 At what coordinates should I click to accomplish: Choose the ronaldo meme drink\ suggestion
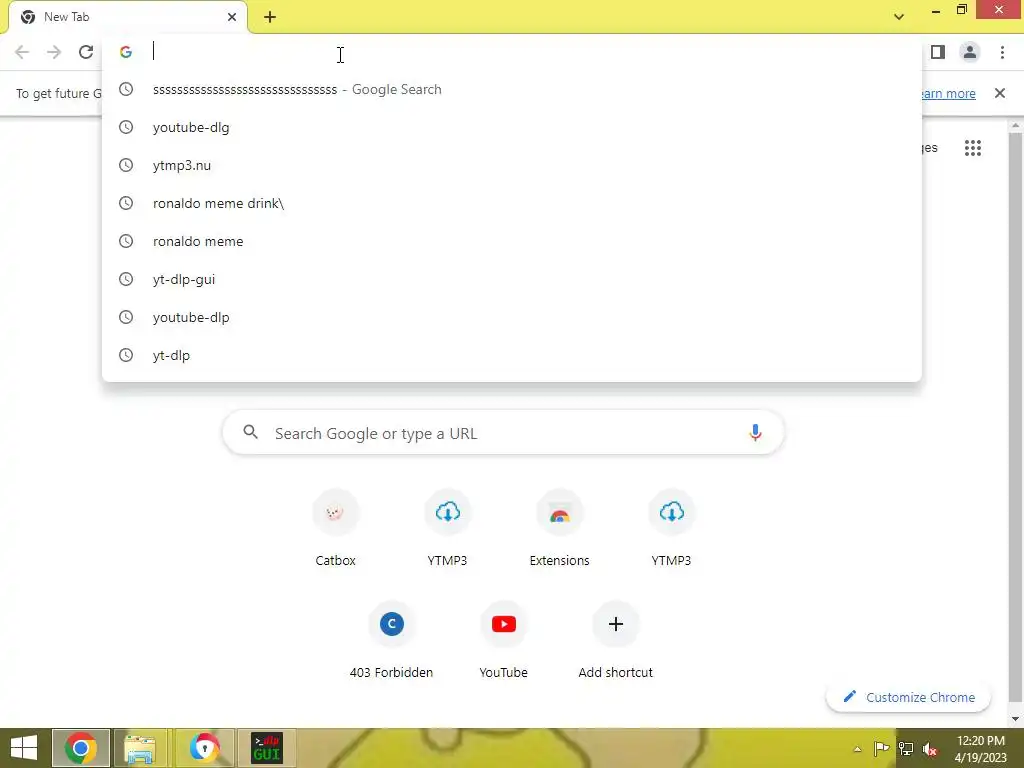click(512, 203)
